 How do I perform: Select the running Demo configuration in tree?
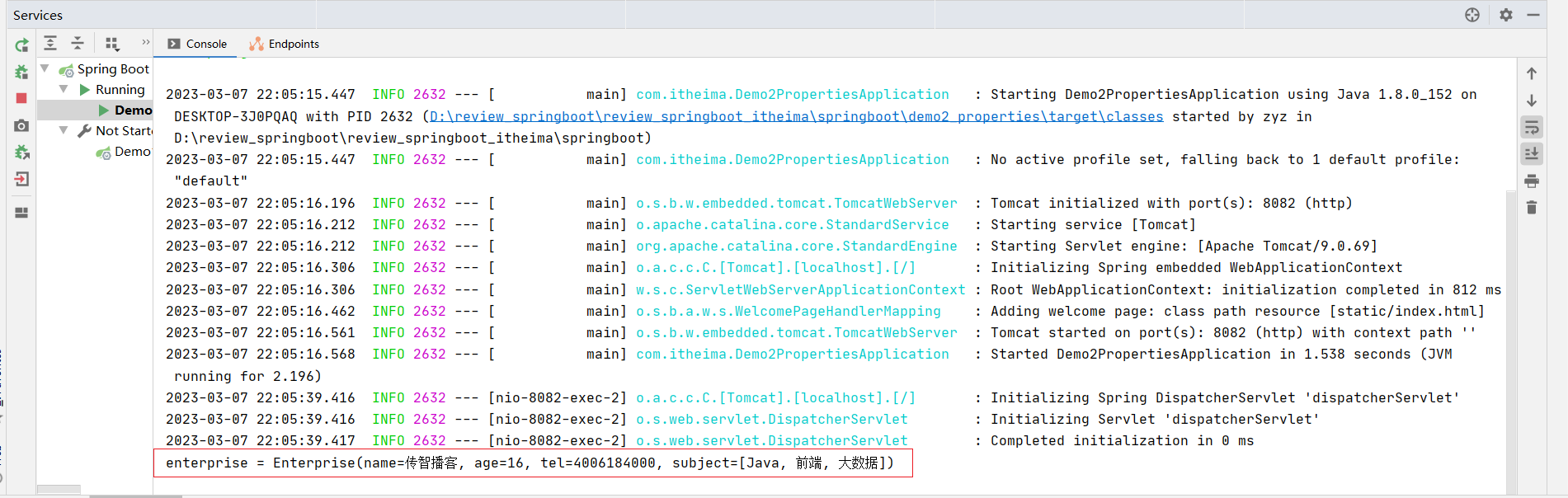pos(132,110)
